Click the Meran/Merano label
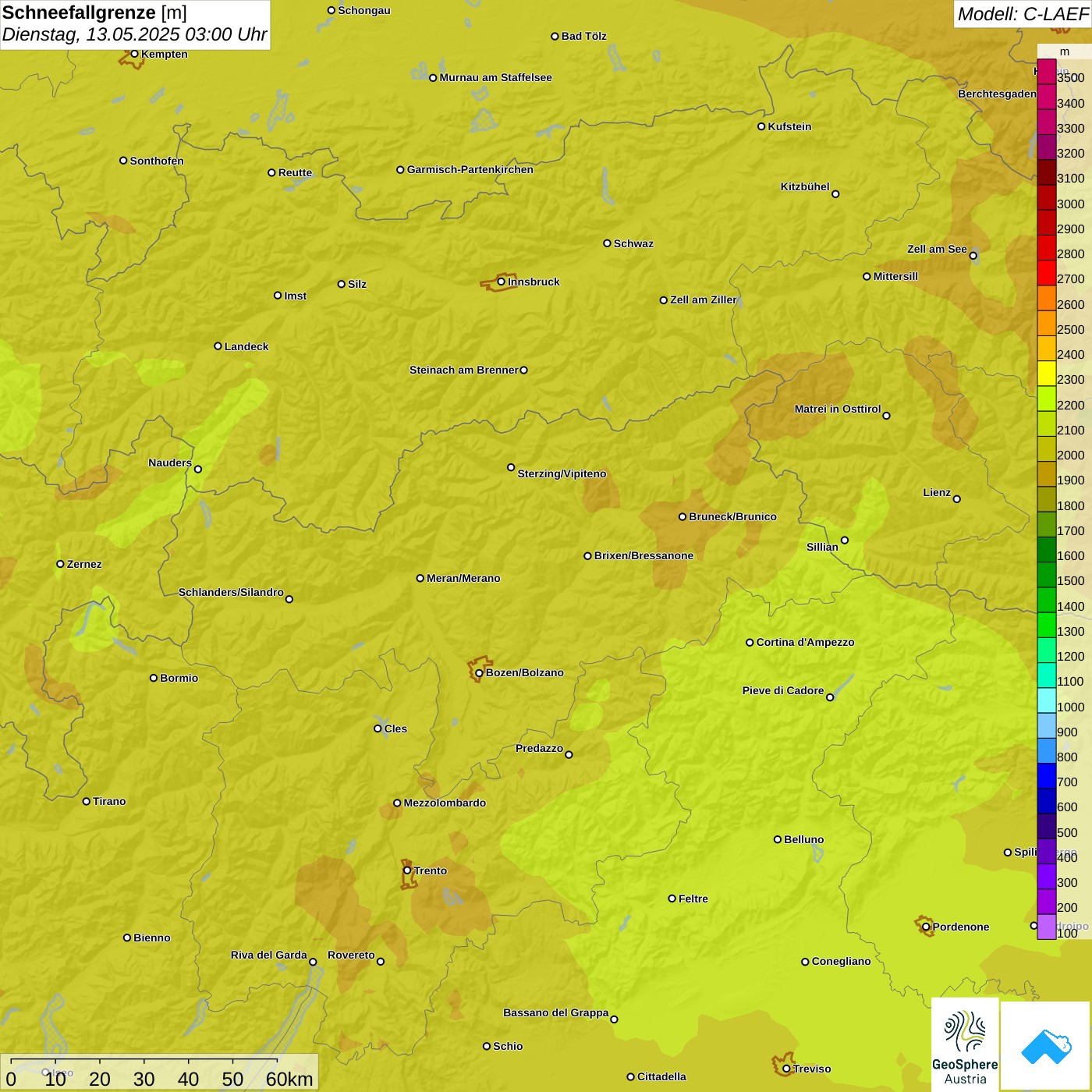The image size is (1092, 1092). pyautogui.click(x=463, y=578)
